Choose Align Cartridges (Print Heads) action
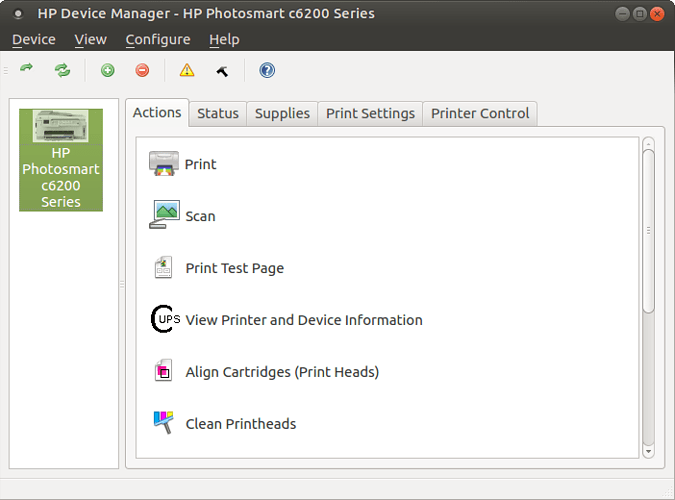 point(282,372)
